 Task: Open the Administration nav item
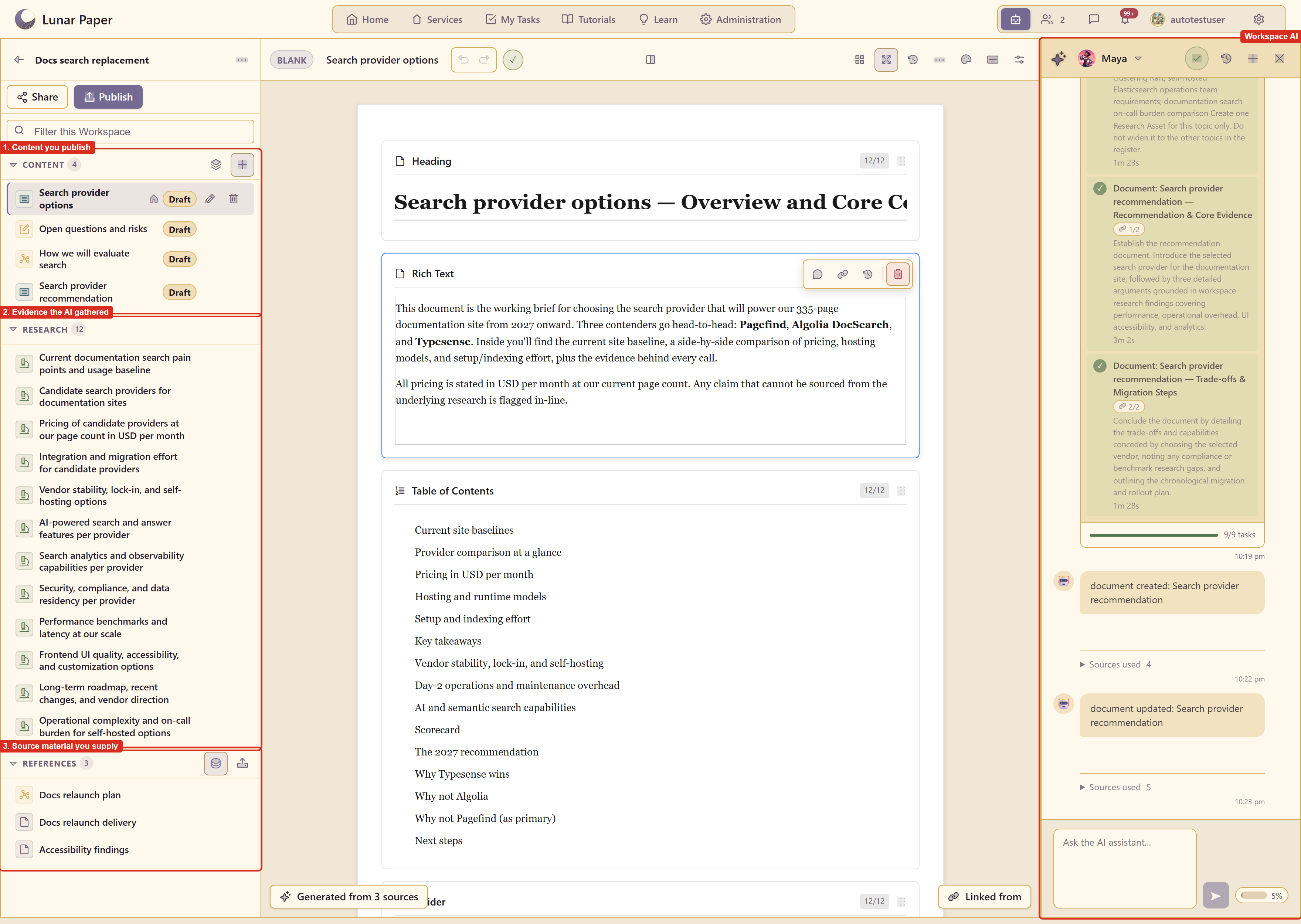(x=741, y=19)
